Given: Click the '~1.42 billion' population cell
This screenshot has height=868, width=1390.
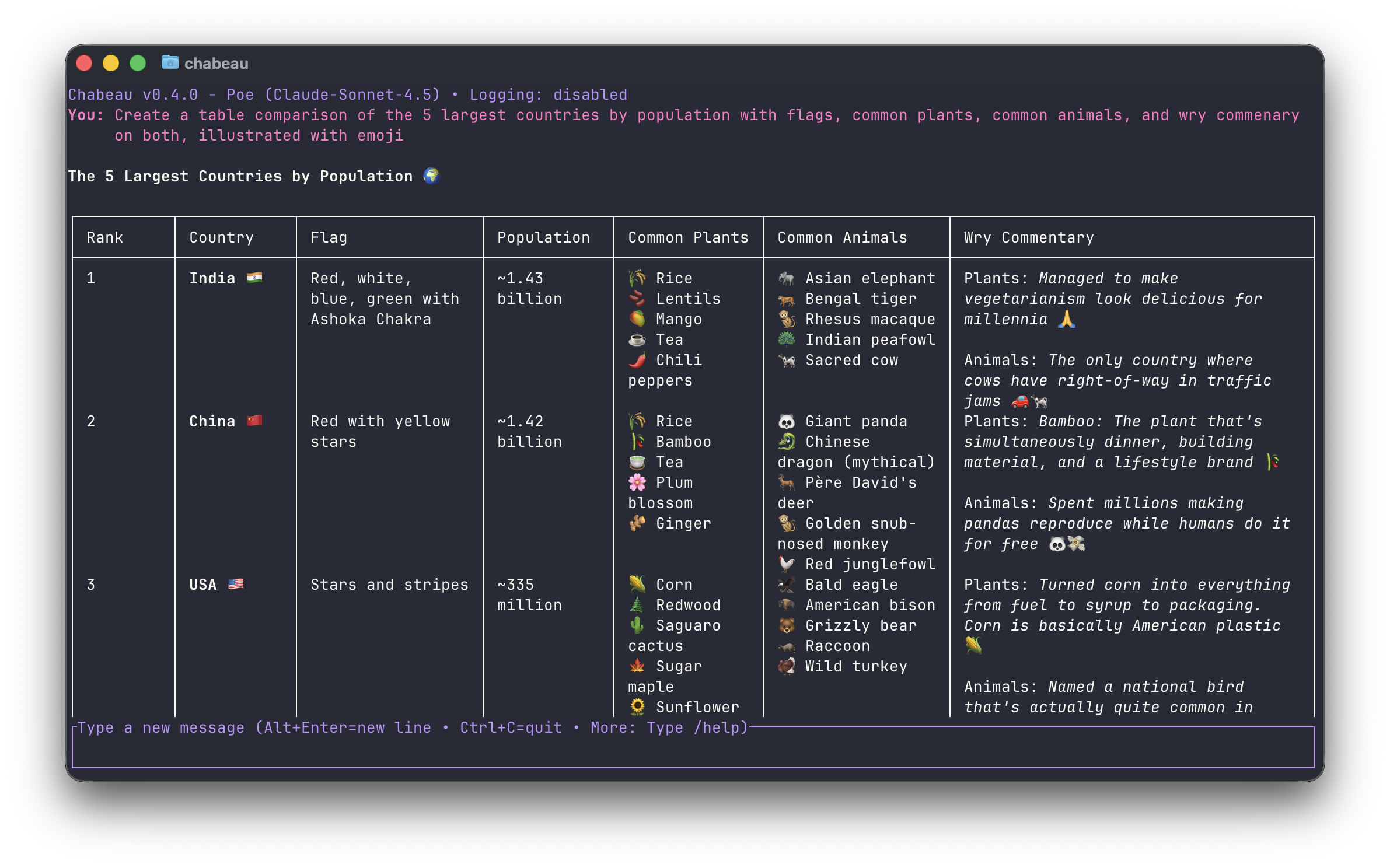Looking at the screenshot, I should 529,432.
